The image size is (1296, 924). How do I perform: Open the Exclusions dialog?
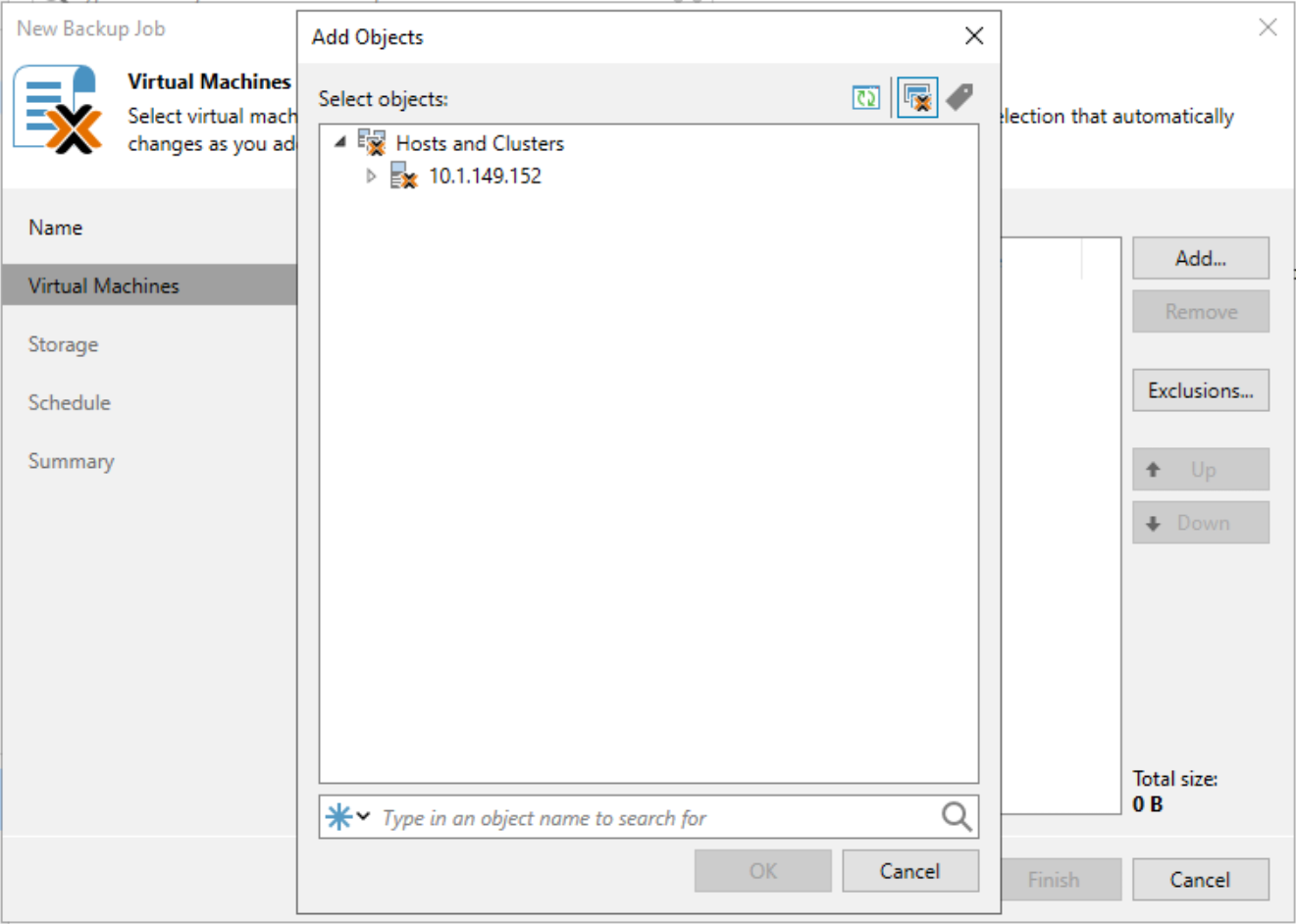(x=1200, y=389)
